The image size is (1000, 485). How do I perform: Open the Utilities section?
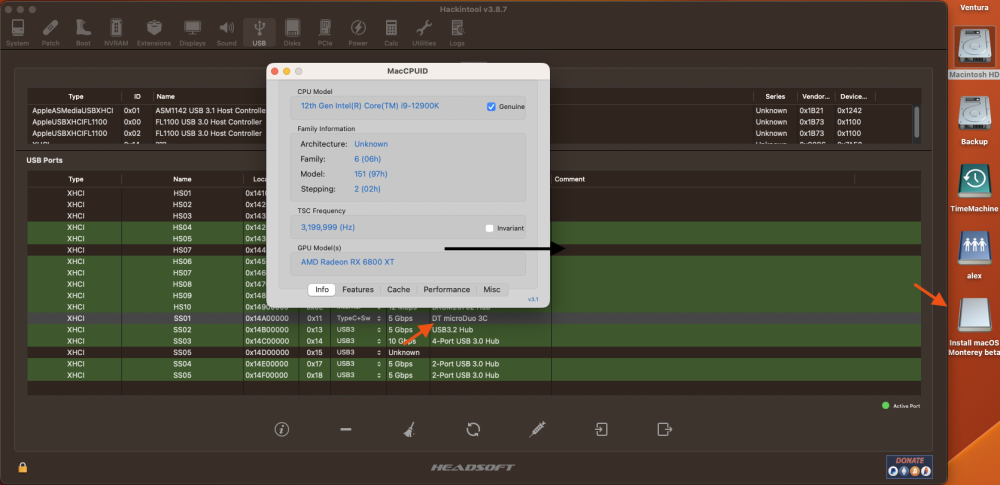(424, 33)
